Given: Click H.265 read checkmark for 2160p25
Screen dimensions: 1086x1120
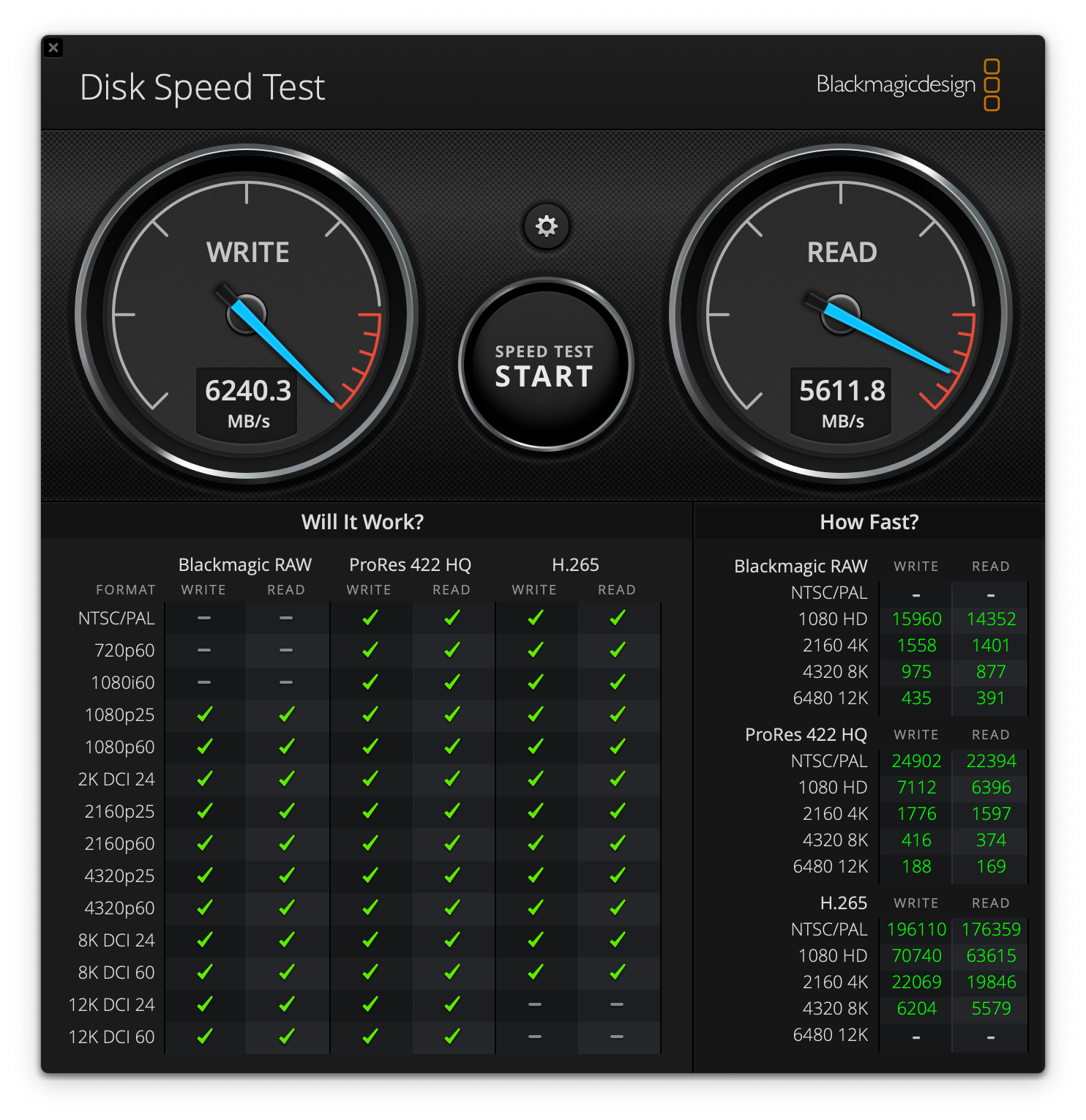Looking at the screenshot, I should [617, 811].
